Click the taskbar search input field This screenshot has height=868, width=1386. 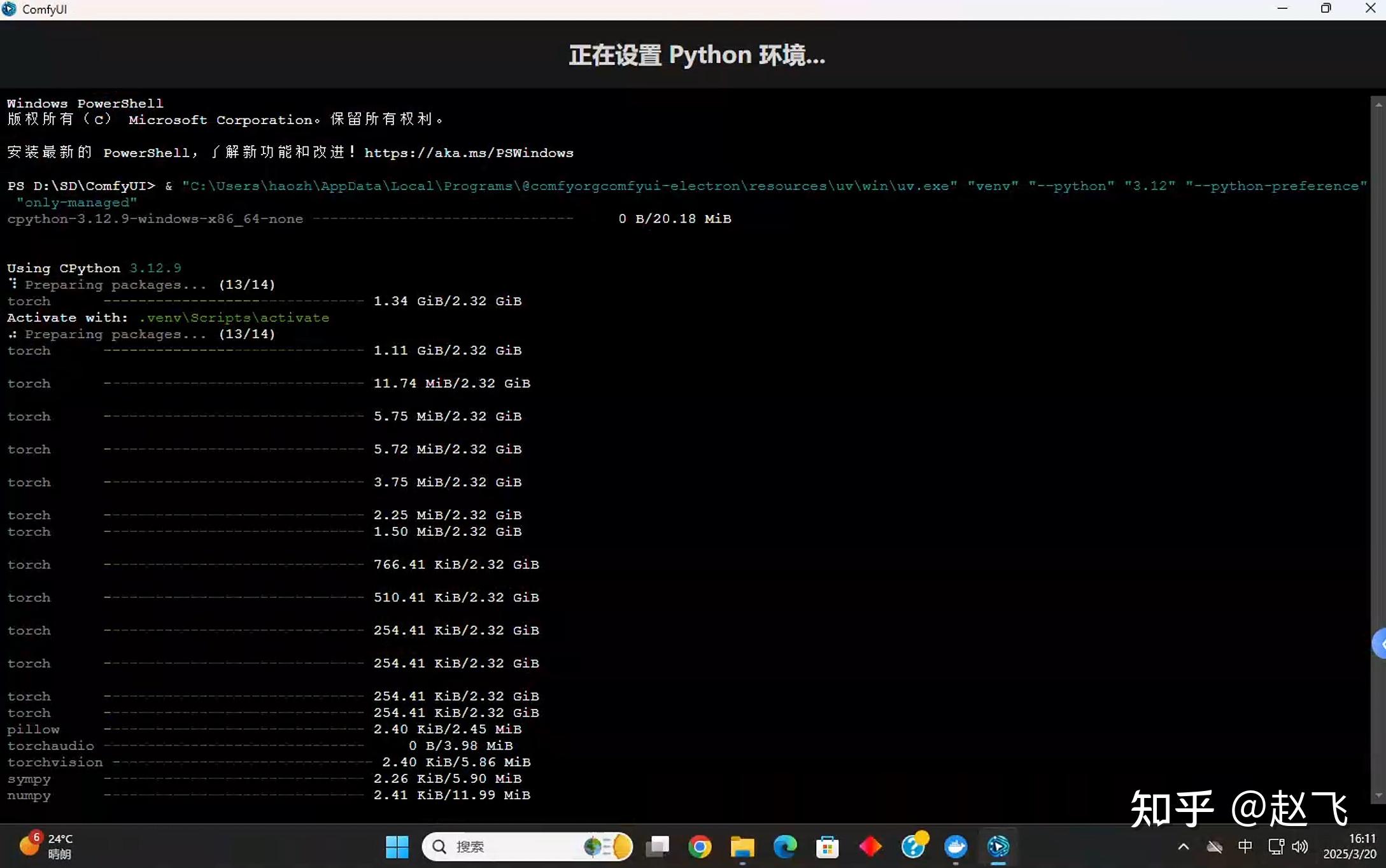pos(509,846)
